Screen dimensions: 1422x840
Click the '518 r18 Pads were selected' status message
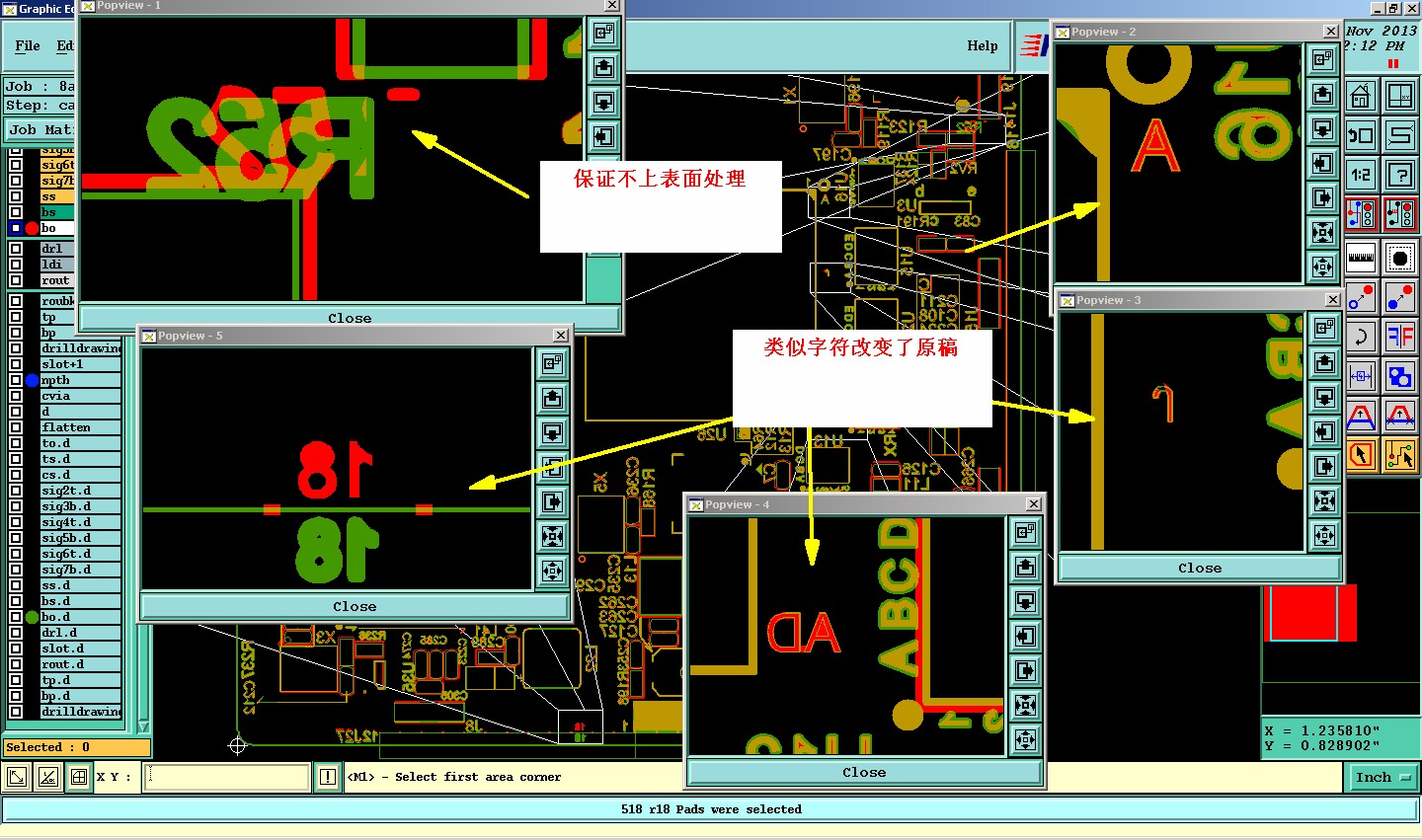pyautogui.click(x=711, y=809)
